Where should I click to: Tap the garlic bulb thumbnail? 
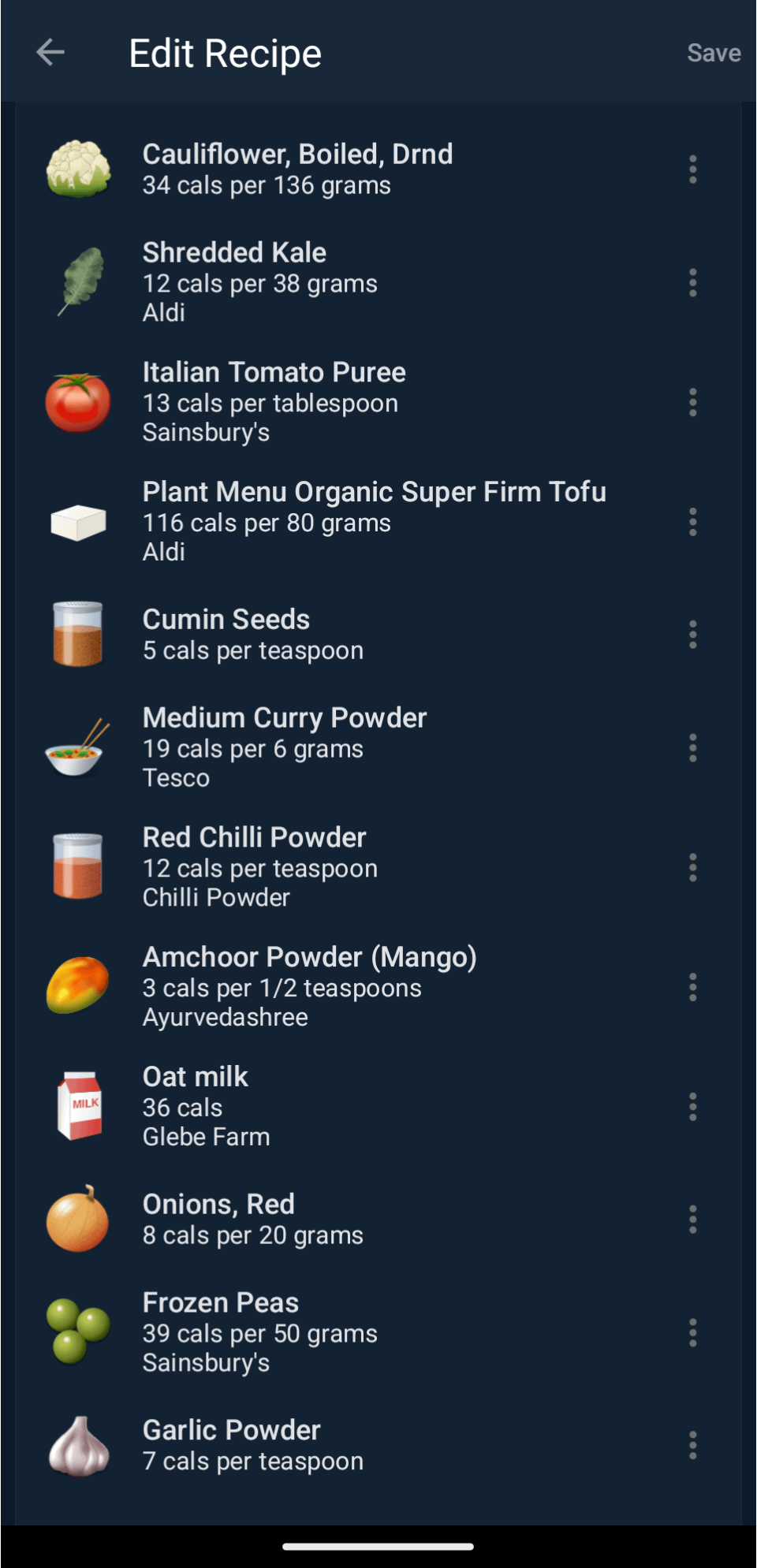[x=78, y=1445]
